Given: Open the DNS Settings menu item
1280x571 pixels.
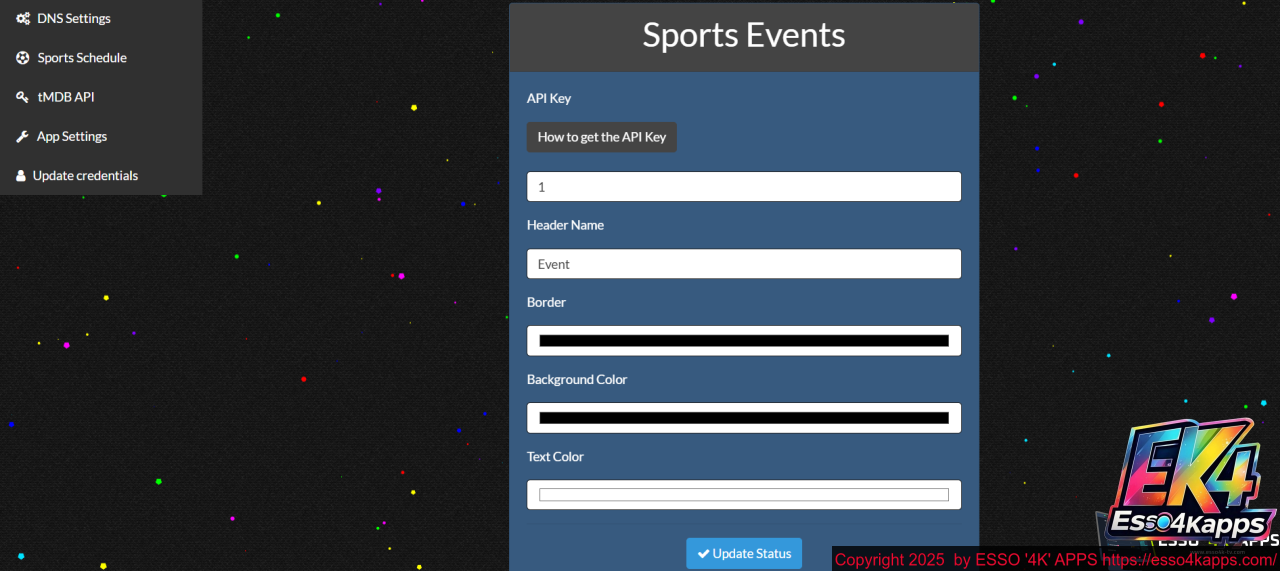Looking at the screenshot, I should point(74,19).
